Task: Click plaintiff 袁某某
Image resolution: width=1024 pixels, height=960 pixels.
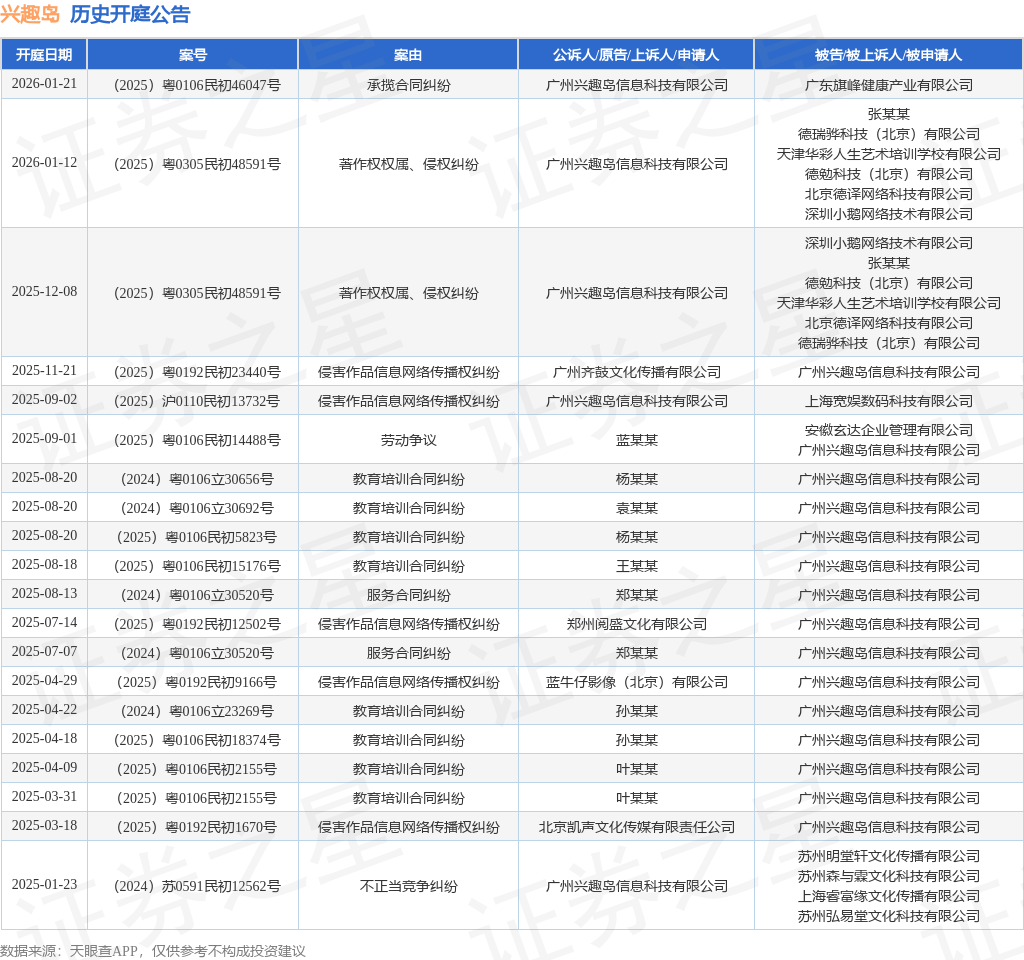Action: [637, 508]
